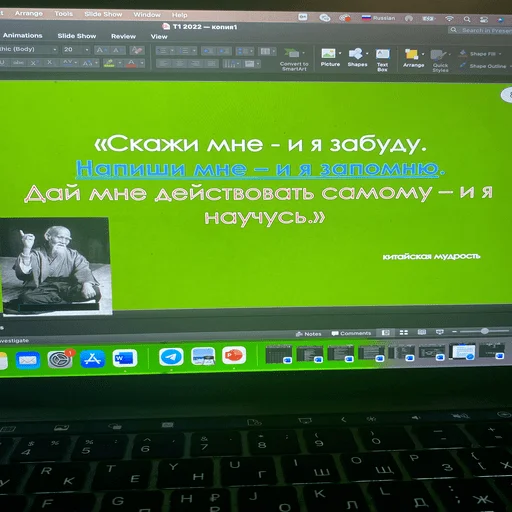The image size is (512, 512).
Task: Switch to the Review ribbon tab
Action: coord(123,36)
